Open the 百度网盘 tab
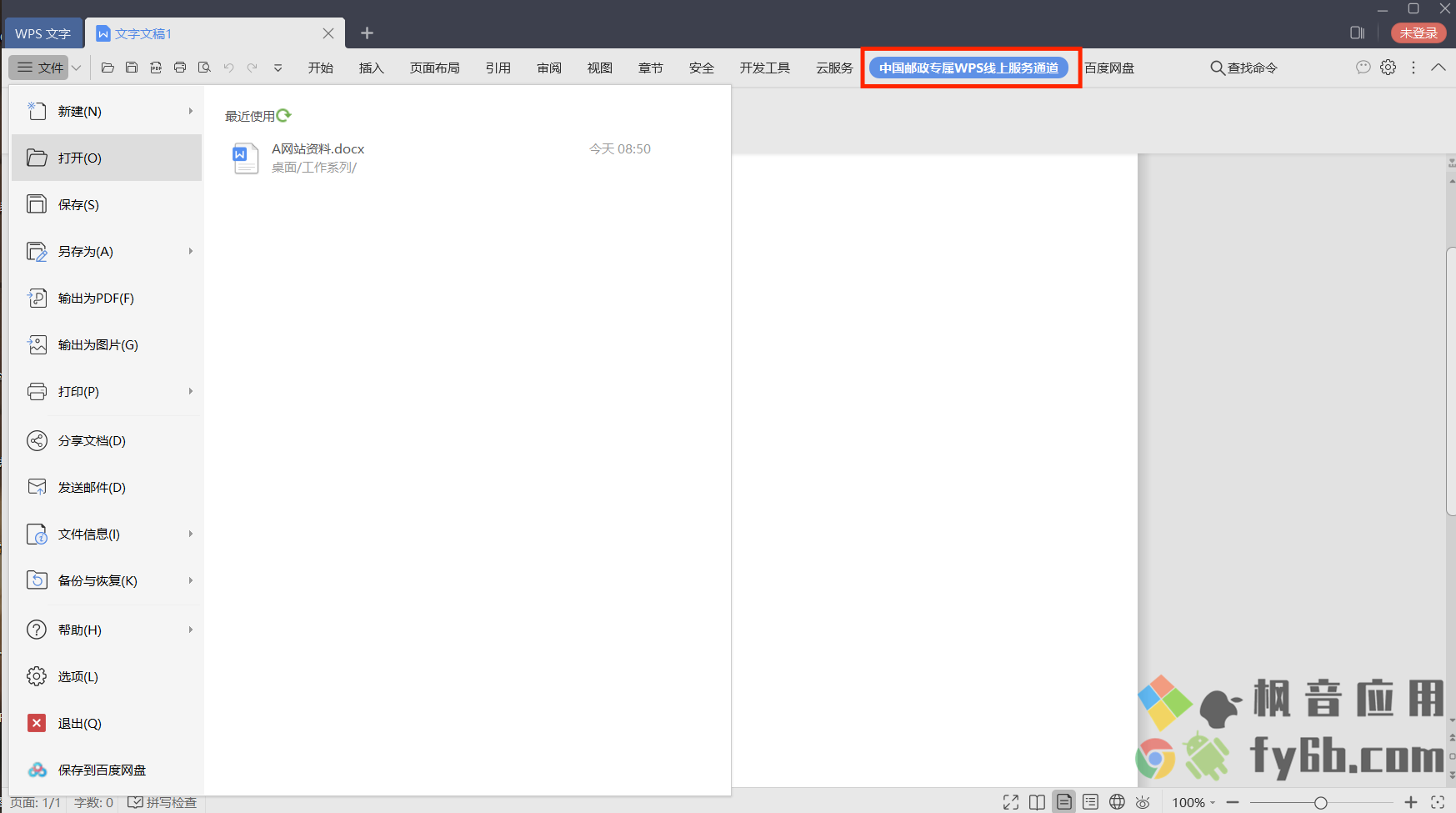1456x813 pixels. click(x=1108, y=68)
